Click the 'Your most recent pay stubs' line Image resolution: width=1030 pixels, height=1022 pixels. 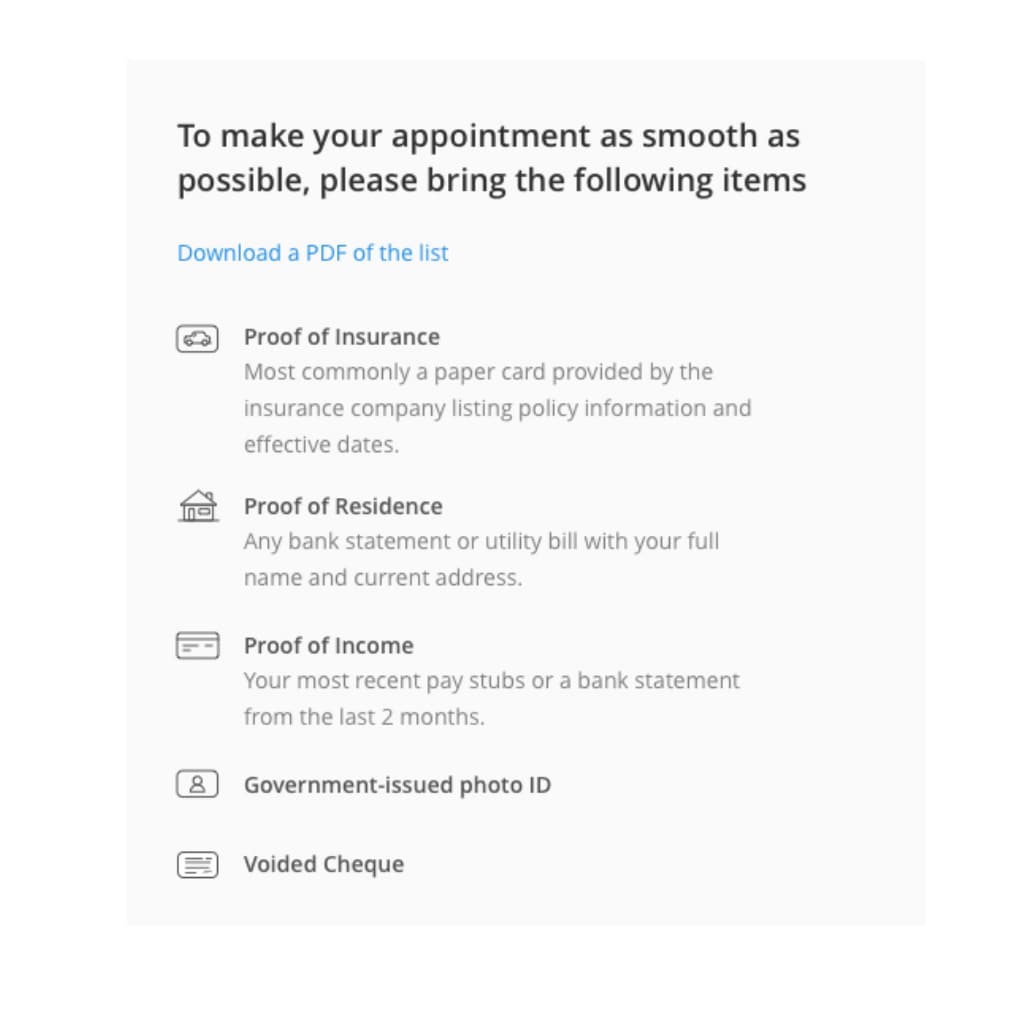point(491,681)
